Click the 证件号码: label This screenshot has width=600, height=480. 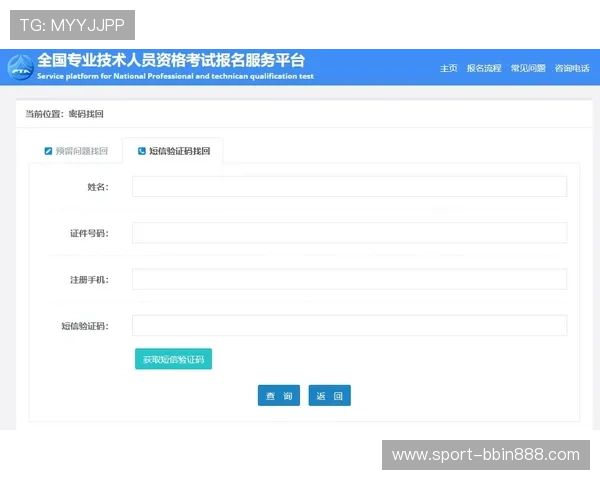[89, 233]
